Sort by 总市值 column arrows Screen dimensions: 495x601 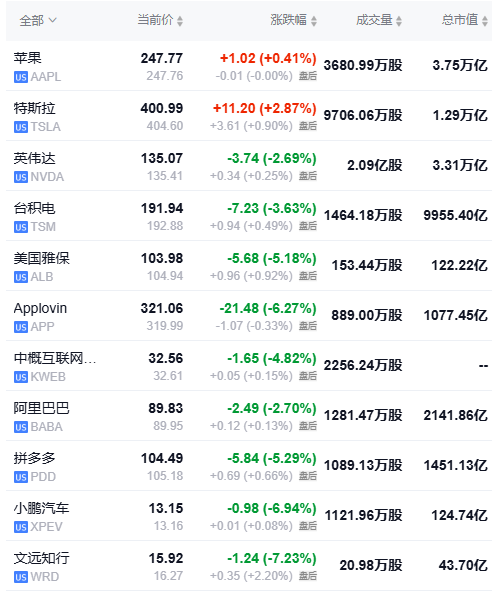485,21
